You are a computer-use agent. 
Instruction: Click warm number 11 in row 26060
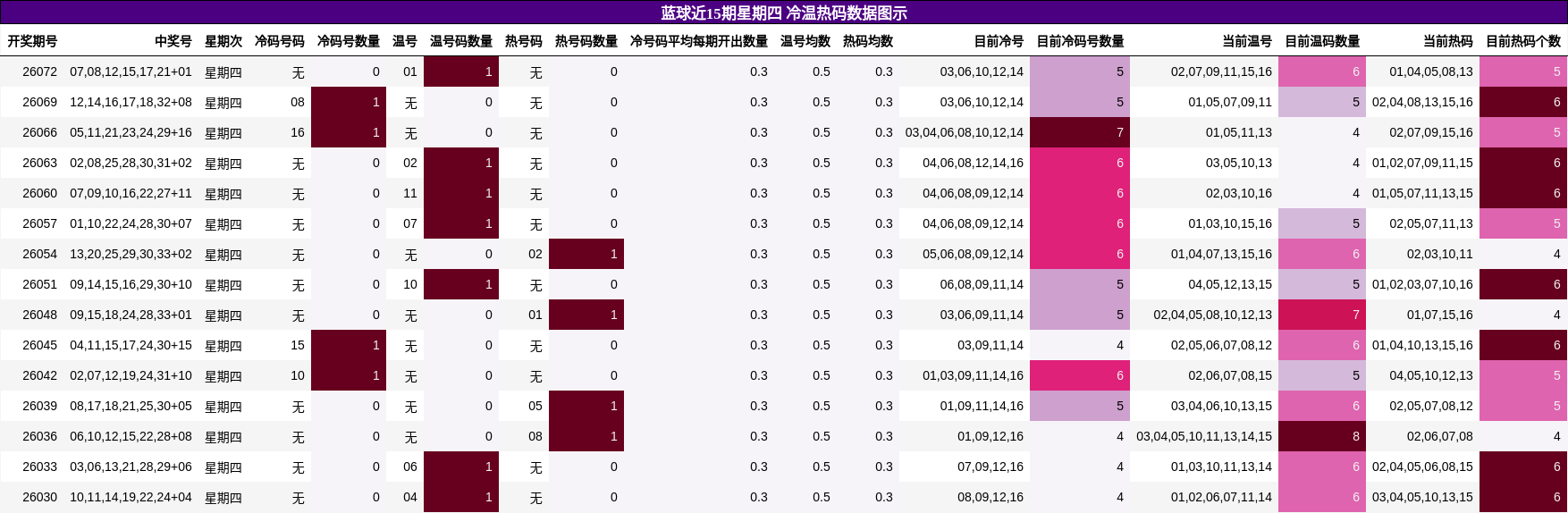(410, 193)
